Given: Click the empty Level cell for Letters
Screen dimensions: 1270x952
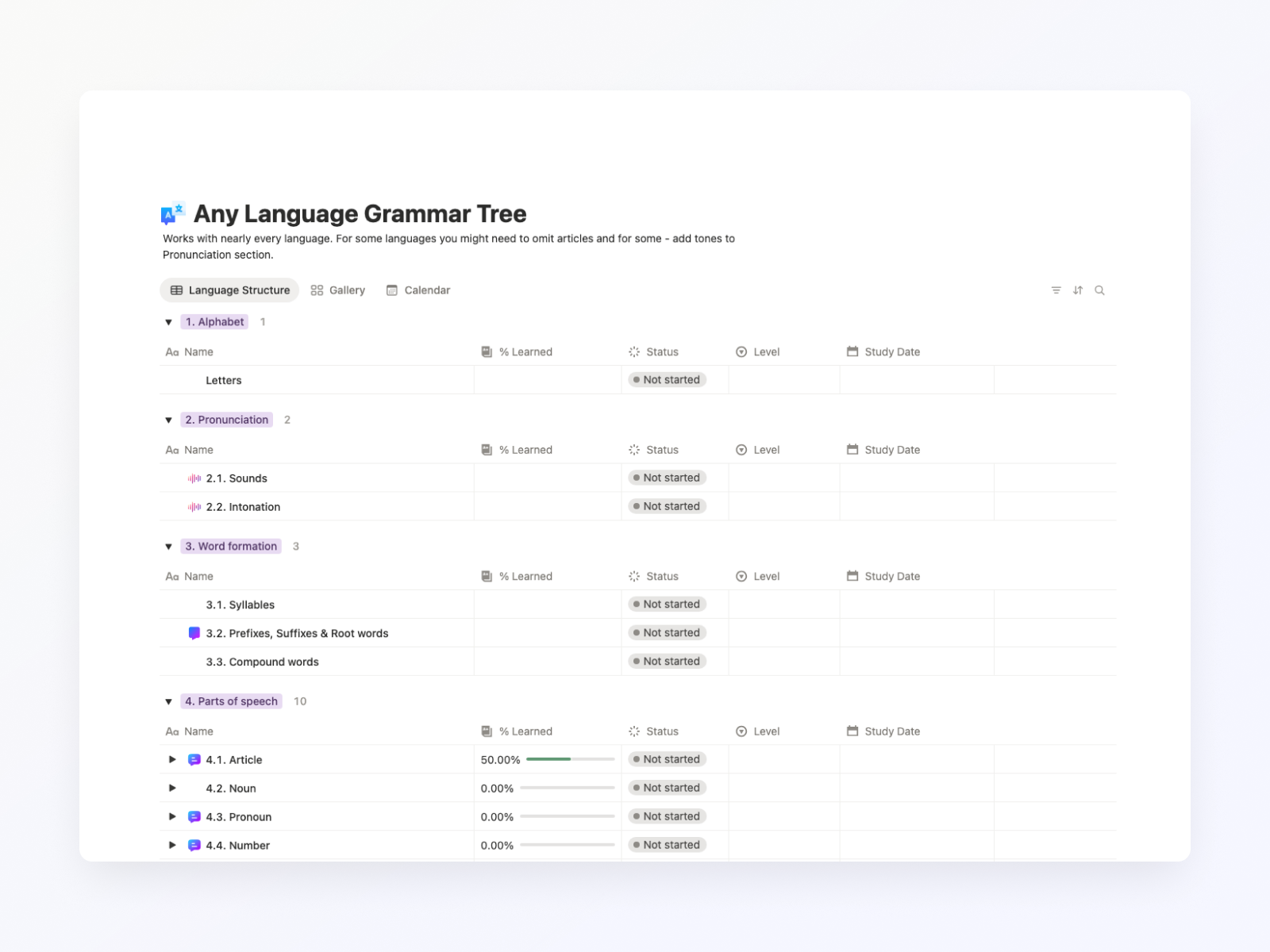Looking at the screenshot, I should tap(784, 380).
